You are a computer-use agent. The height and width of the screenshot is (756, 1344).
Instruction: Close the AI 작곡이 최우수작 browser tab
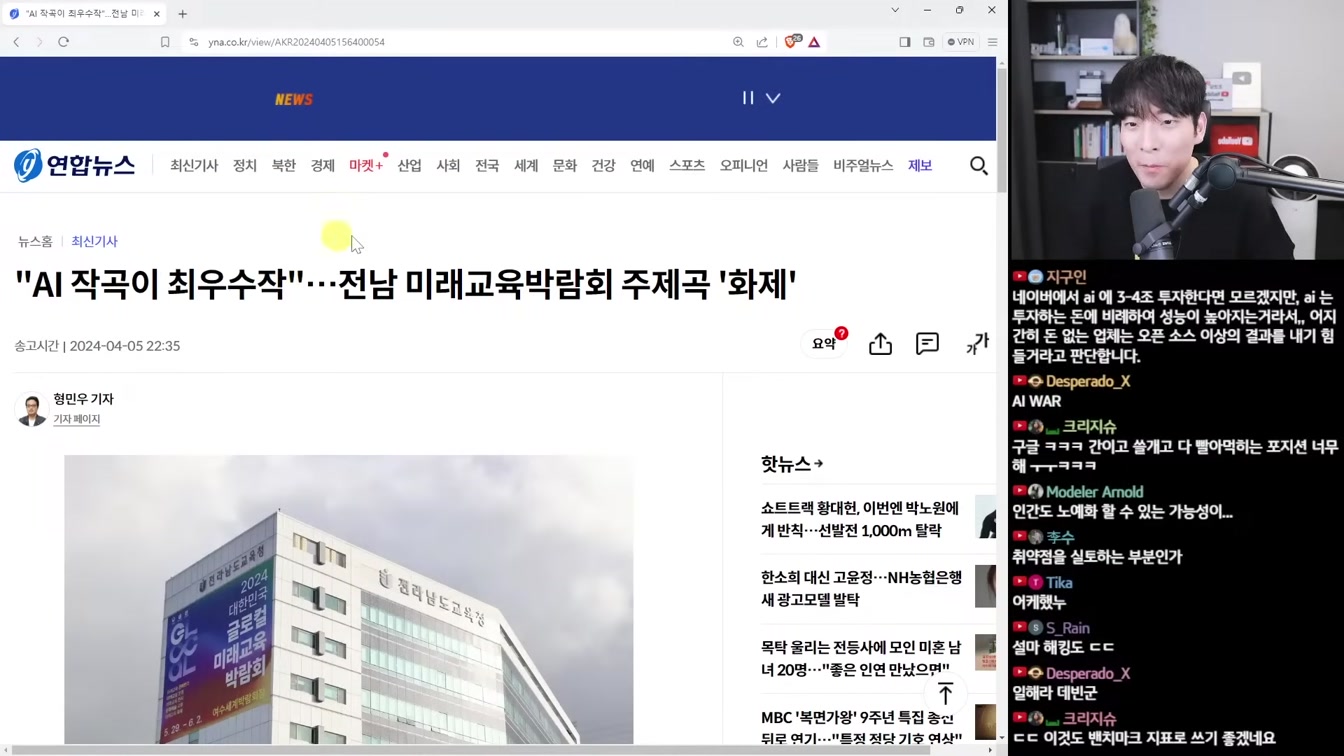157,14
